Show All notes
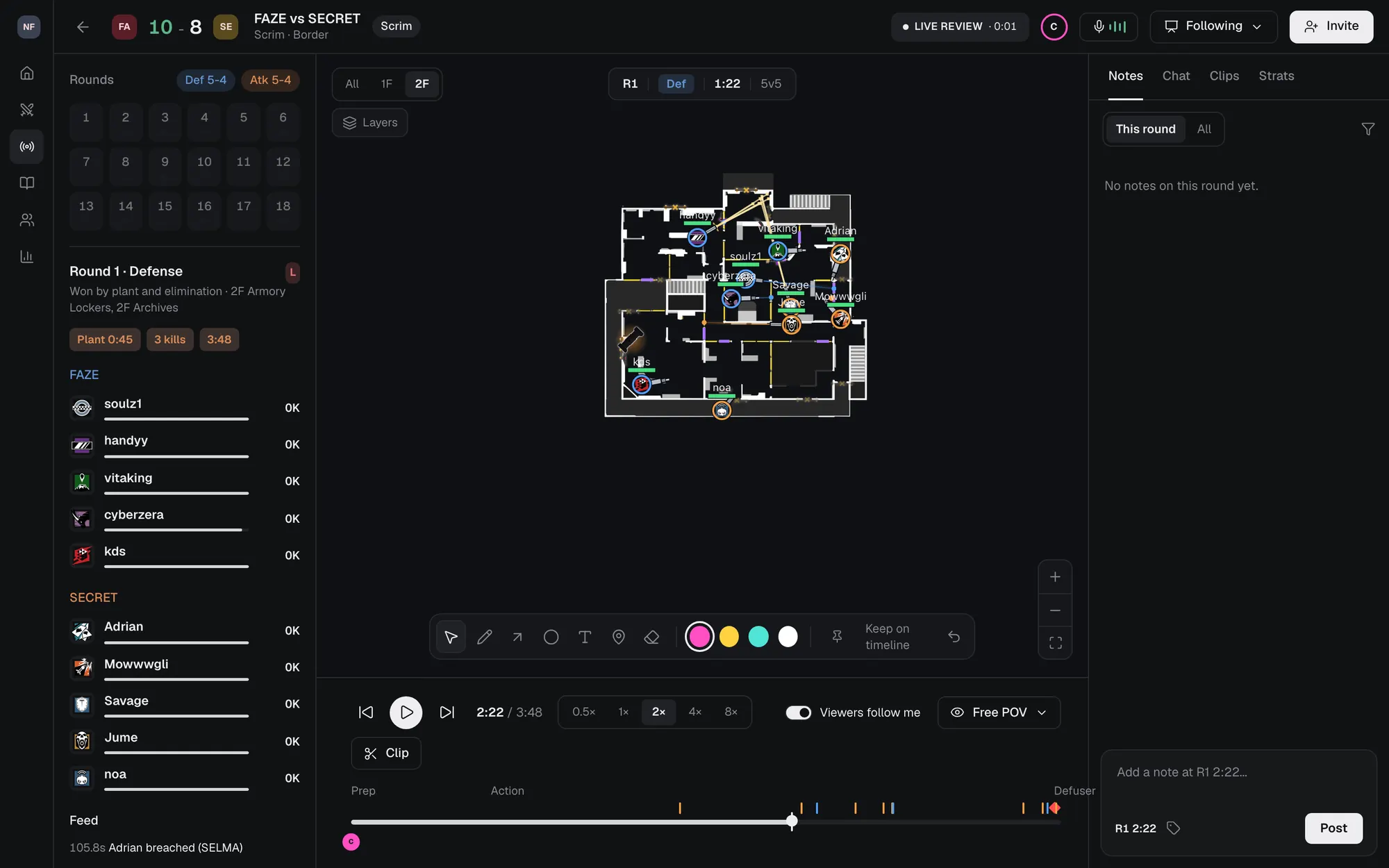1389x868 pixels. 1204,129
